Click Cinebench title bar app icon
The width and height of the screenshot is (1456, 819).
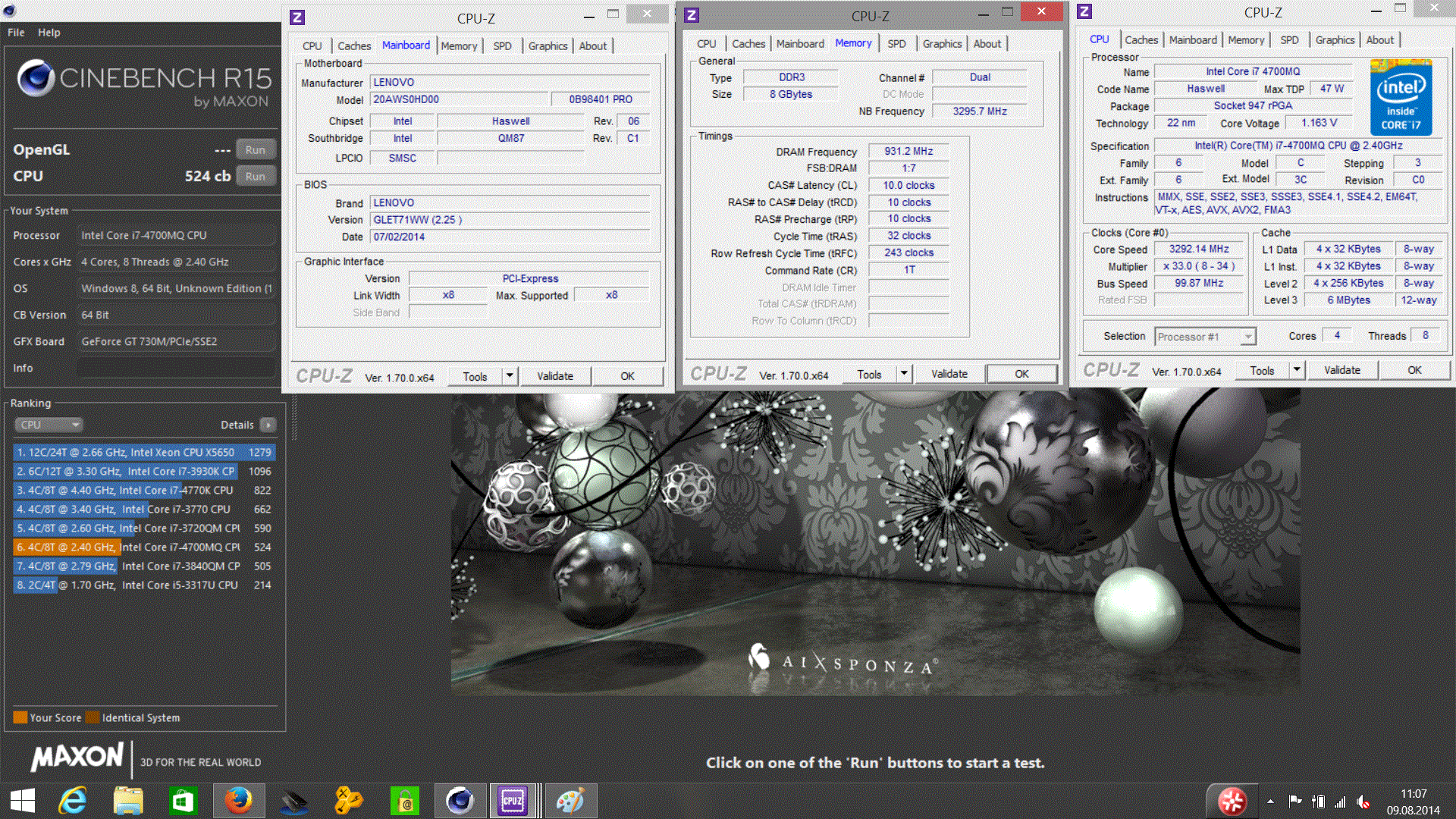9,11
